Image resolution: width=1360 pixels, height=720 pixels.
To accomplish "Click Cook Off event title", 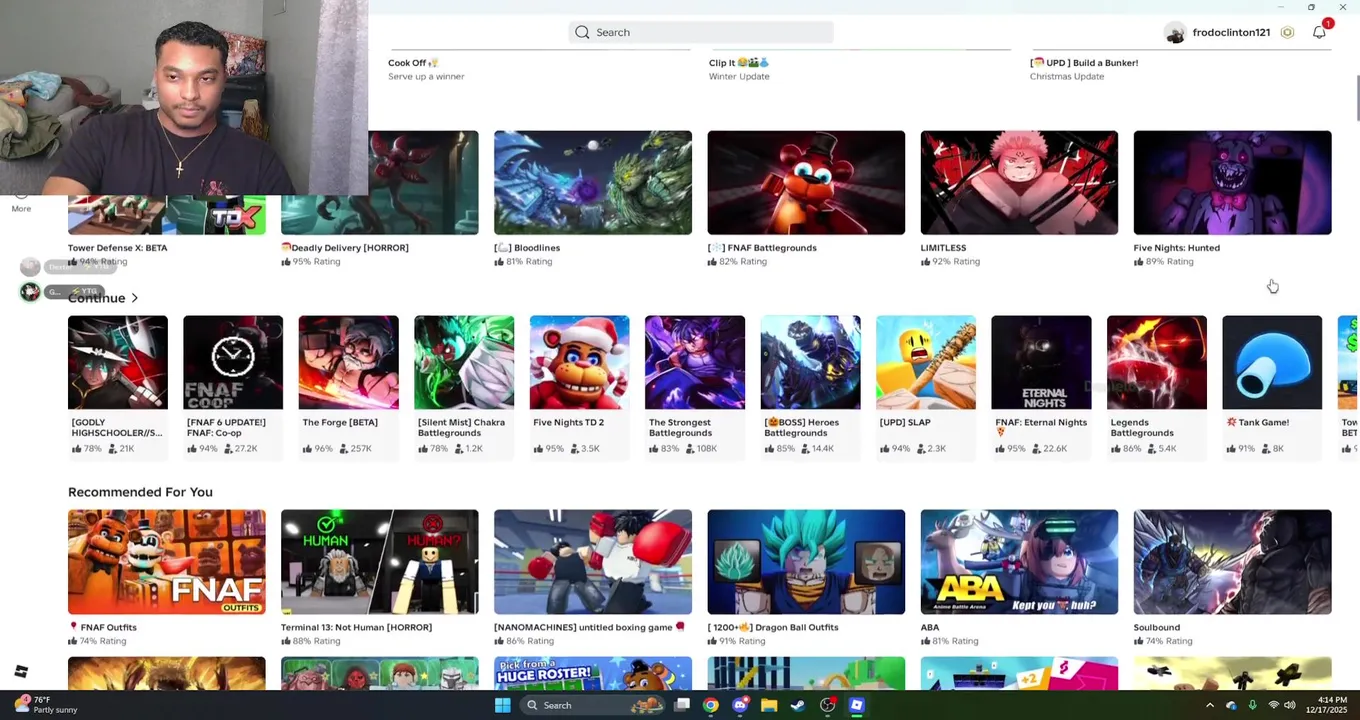I will coord(413,63).
